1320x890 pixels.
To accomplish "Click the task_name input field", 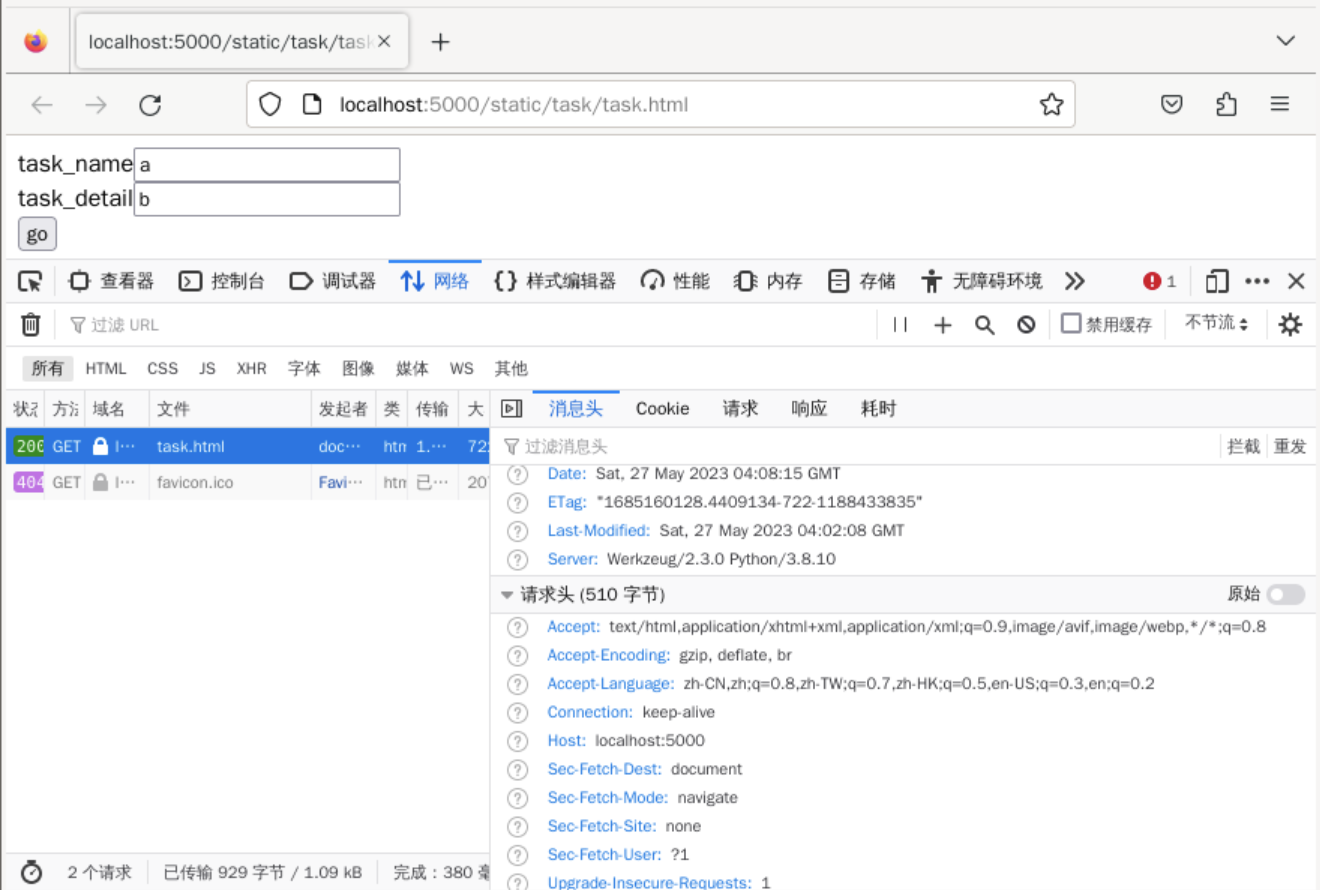I will (x=267, y=164).
